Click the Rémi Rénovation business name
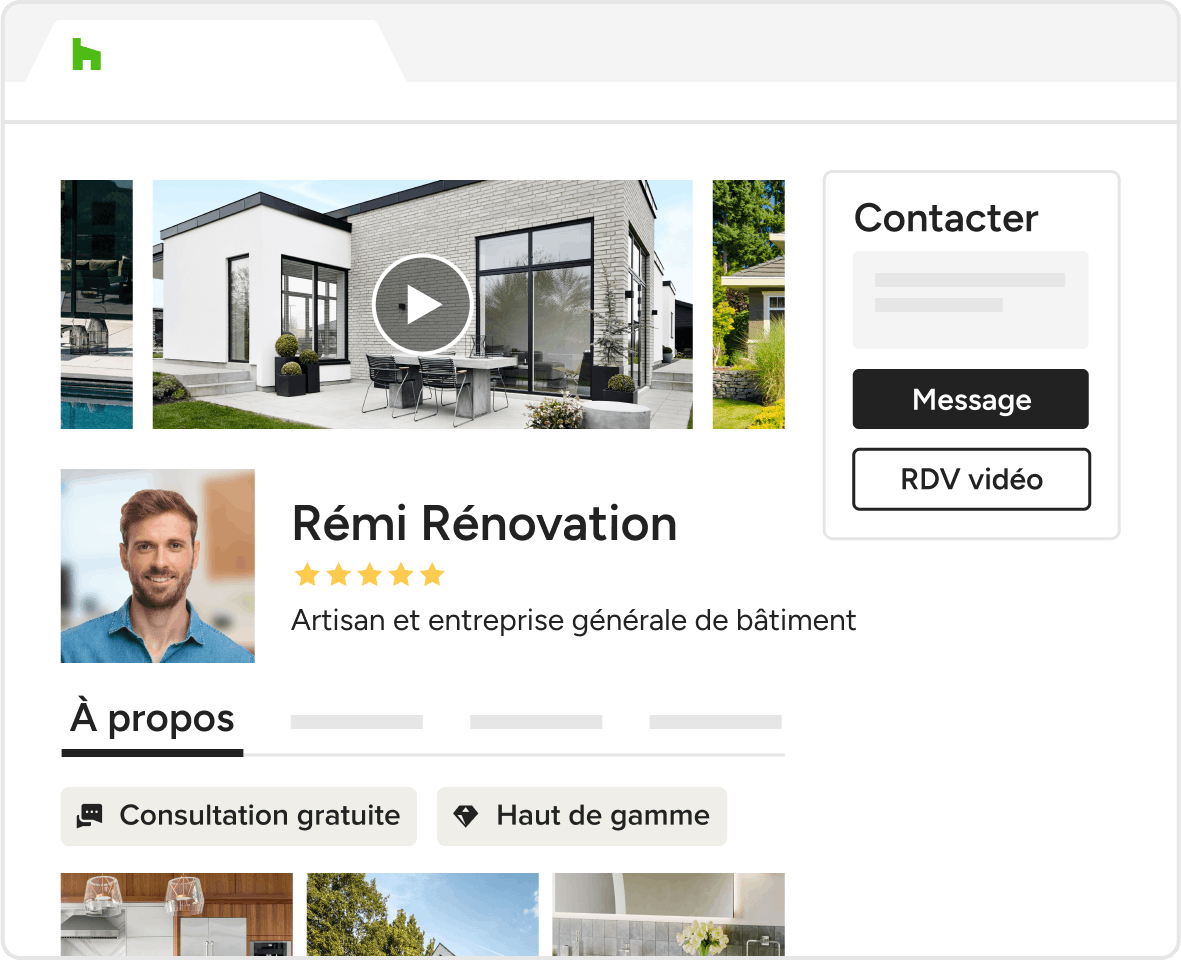1181x960 pixels. (484, 523)
